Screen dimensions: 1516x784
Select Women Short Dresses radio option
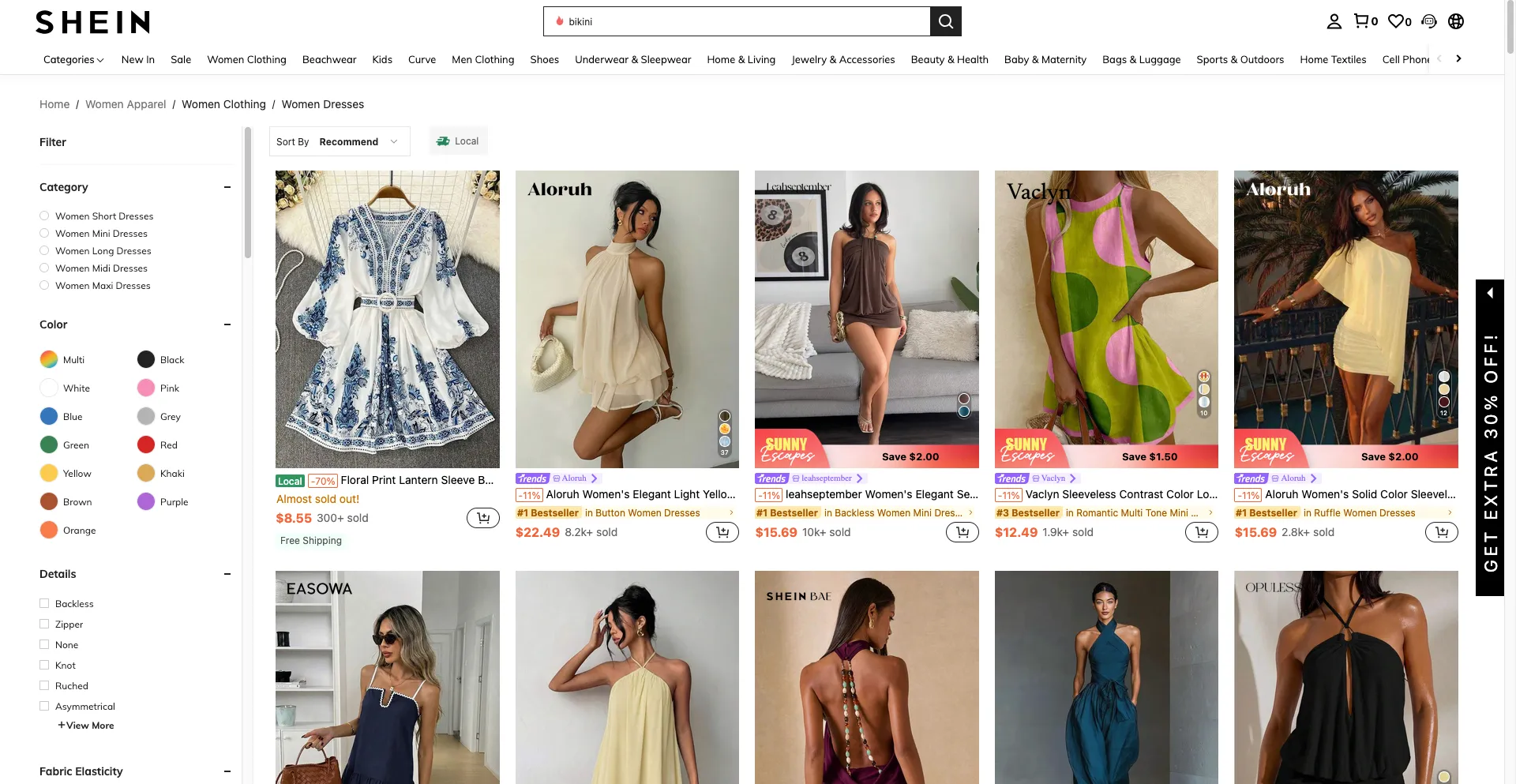(44, 216)
